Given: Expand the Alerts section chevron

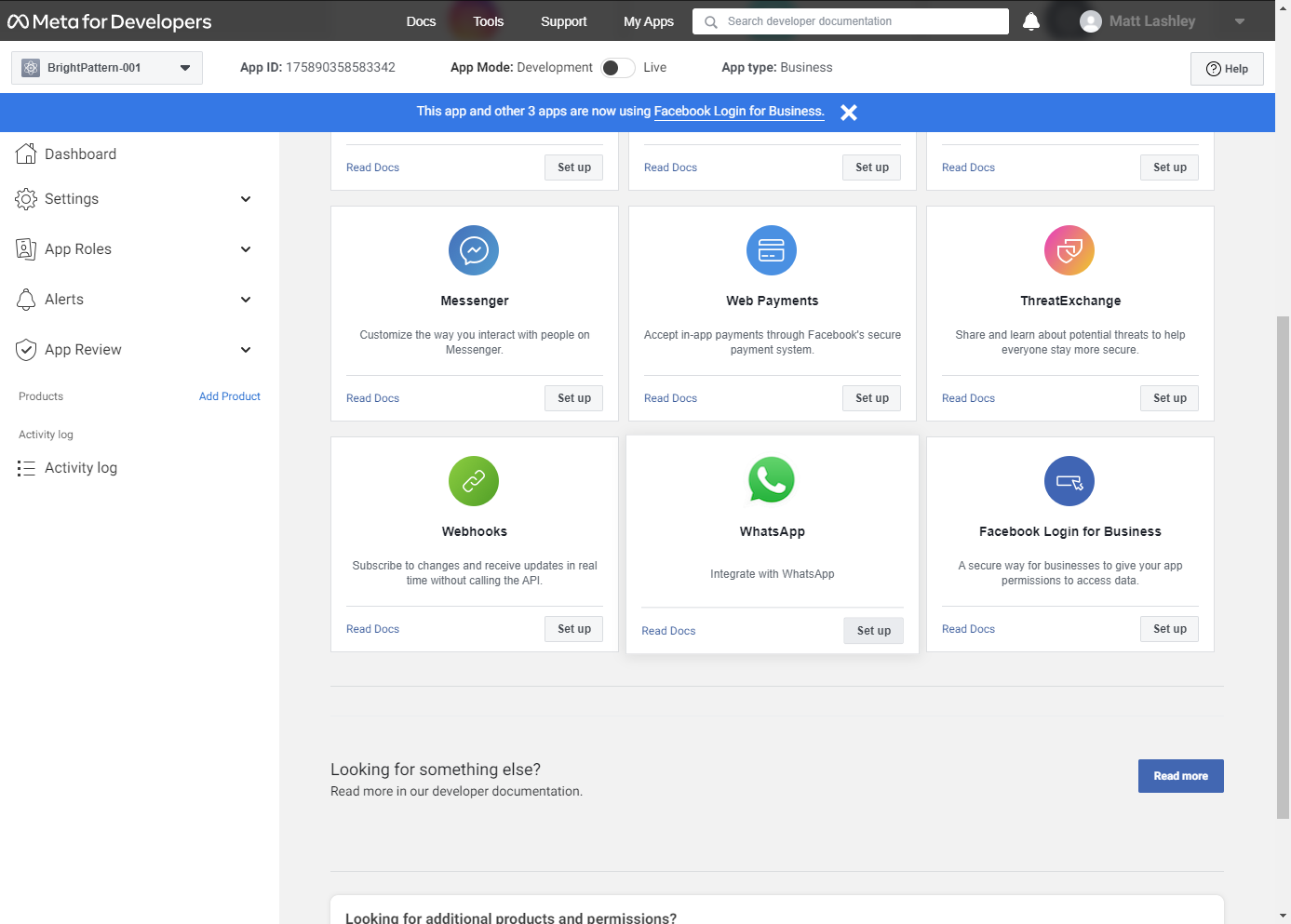Looking at the screenshot, I should [x=246, y=300].
